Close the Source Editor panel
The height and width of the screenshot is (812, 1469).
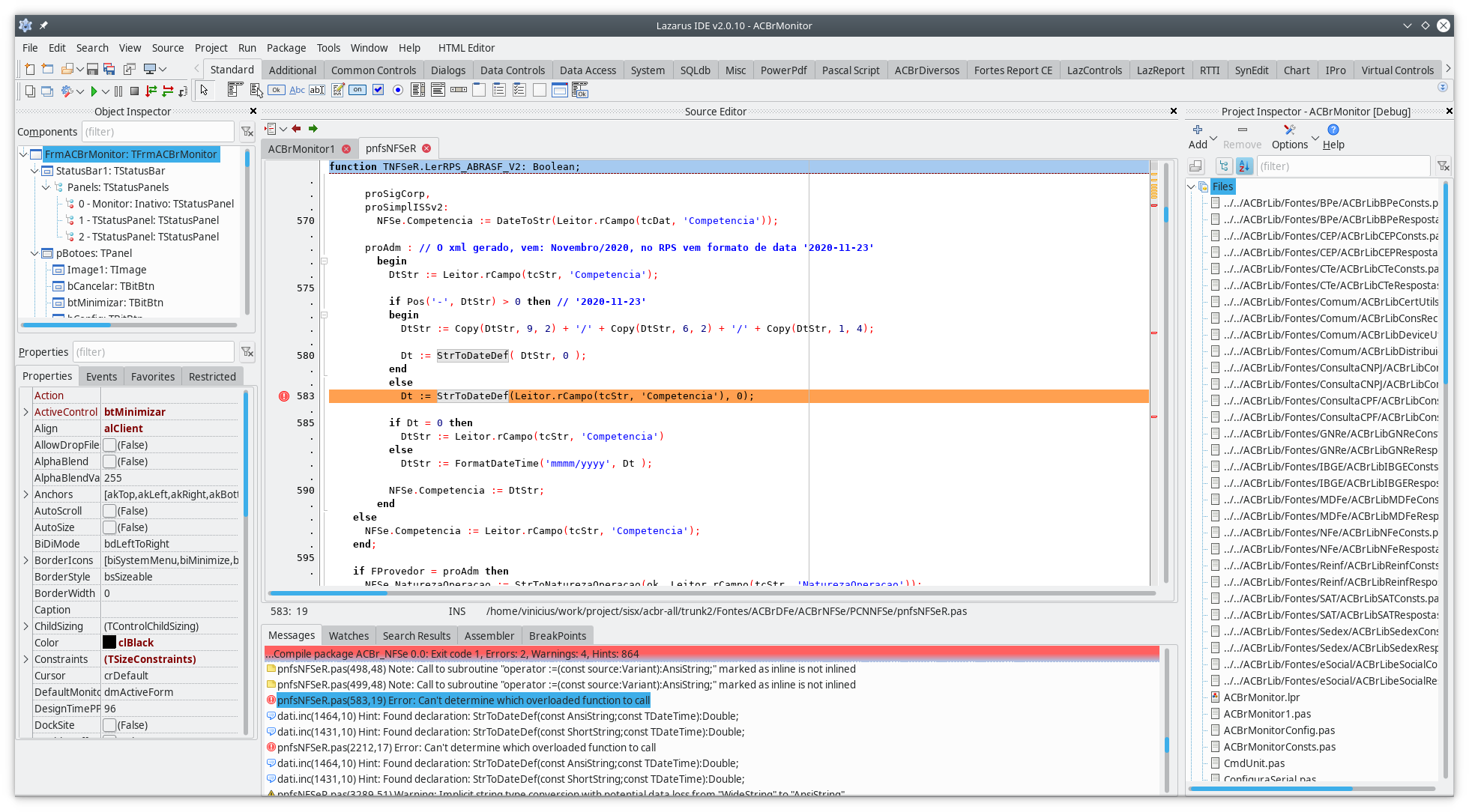[1174, 111]
